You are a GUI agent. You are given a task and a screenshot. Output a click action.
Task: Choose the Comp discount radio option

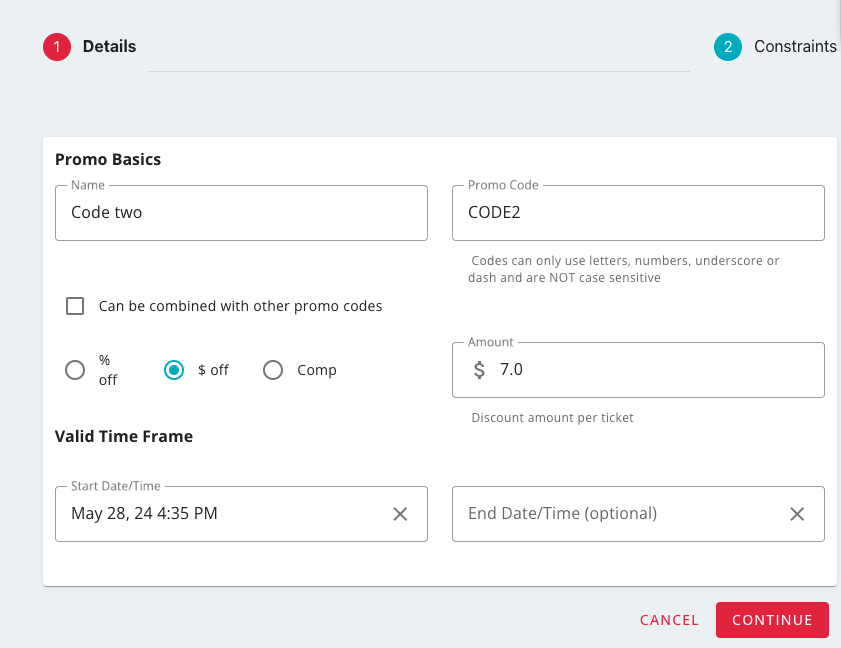(x=273, y=370)
